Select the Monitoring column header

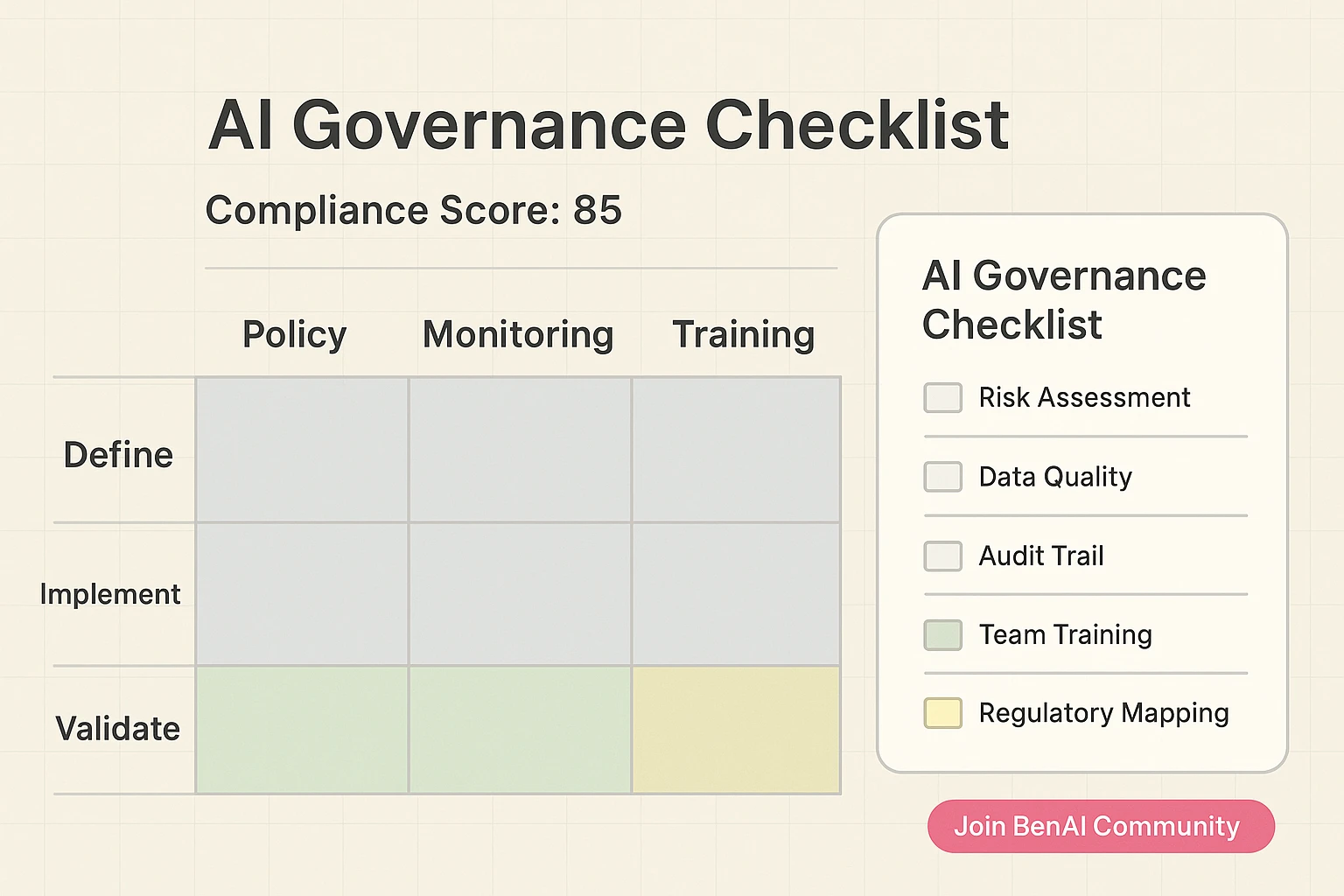pyautogui.click(x=518, y=334)
